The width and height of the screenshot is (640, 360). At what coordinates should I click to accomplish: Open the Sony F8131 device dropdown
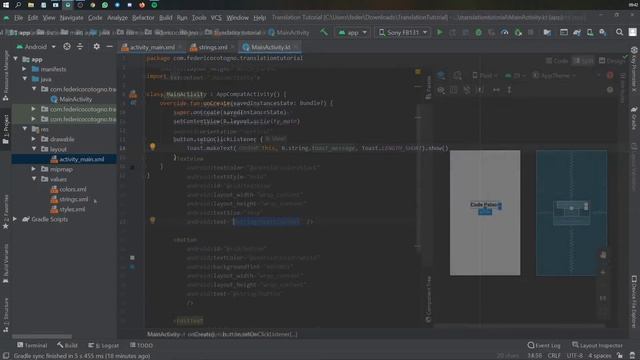(402, 32)
